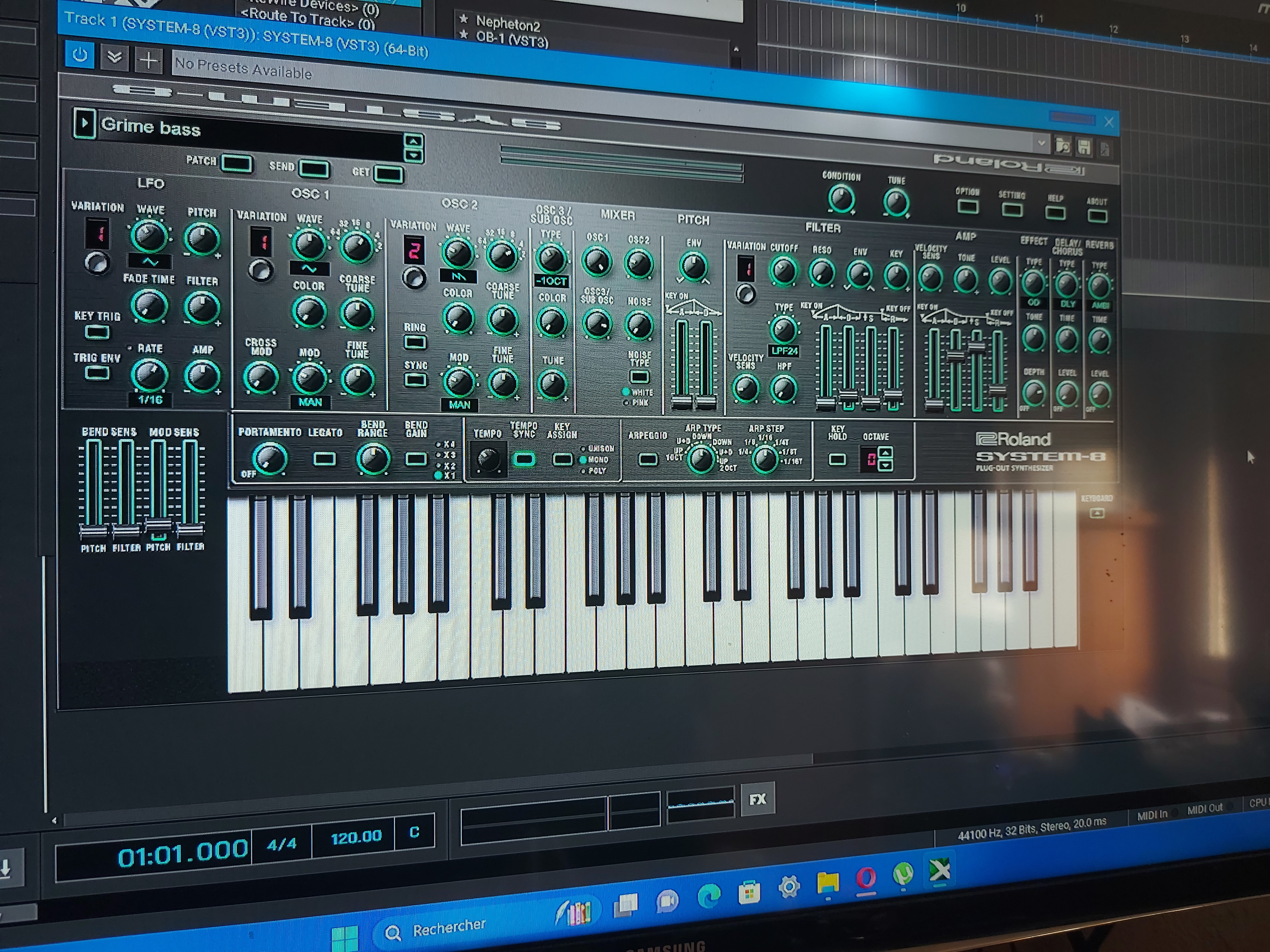Save patch with floppy disk icon
The width and height of the screenshot is (1270, 952).
[x=1084, y=148]
